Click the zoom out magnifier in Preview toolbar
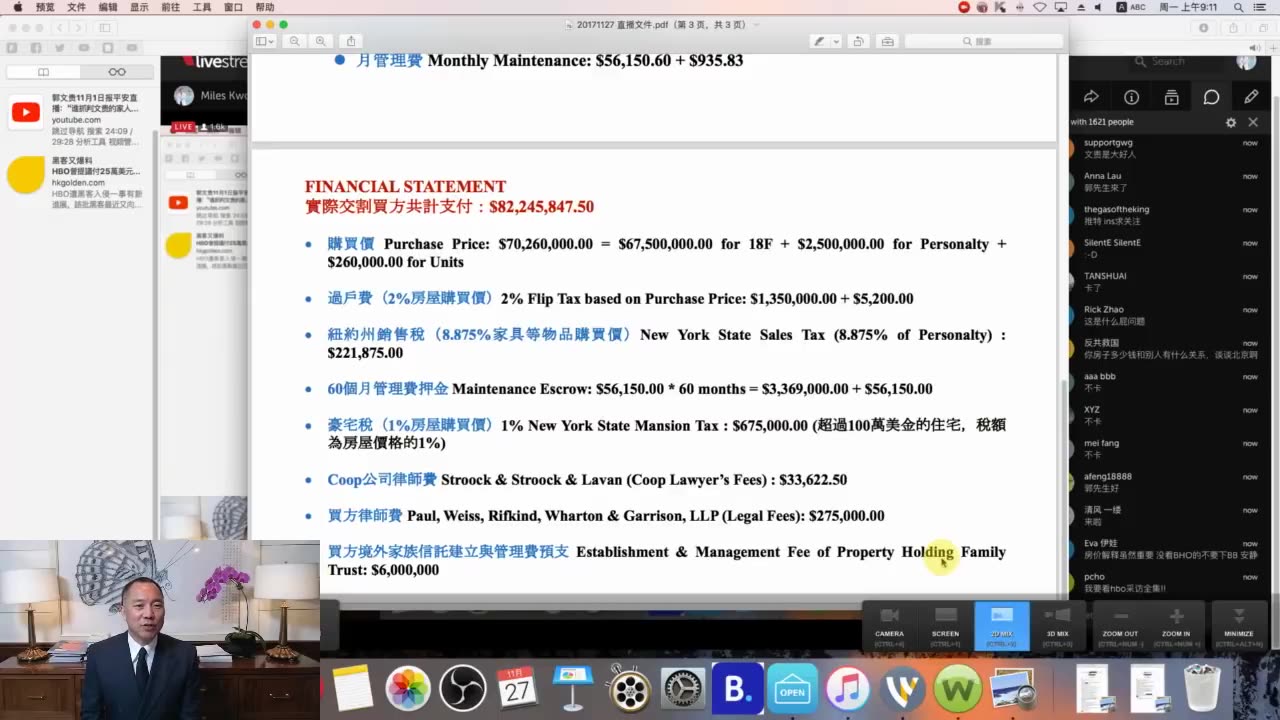The width and height of the screenshot is (1280, 720). [294, 41]
